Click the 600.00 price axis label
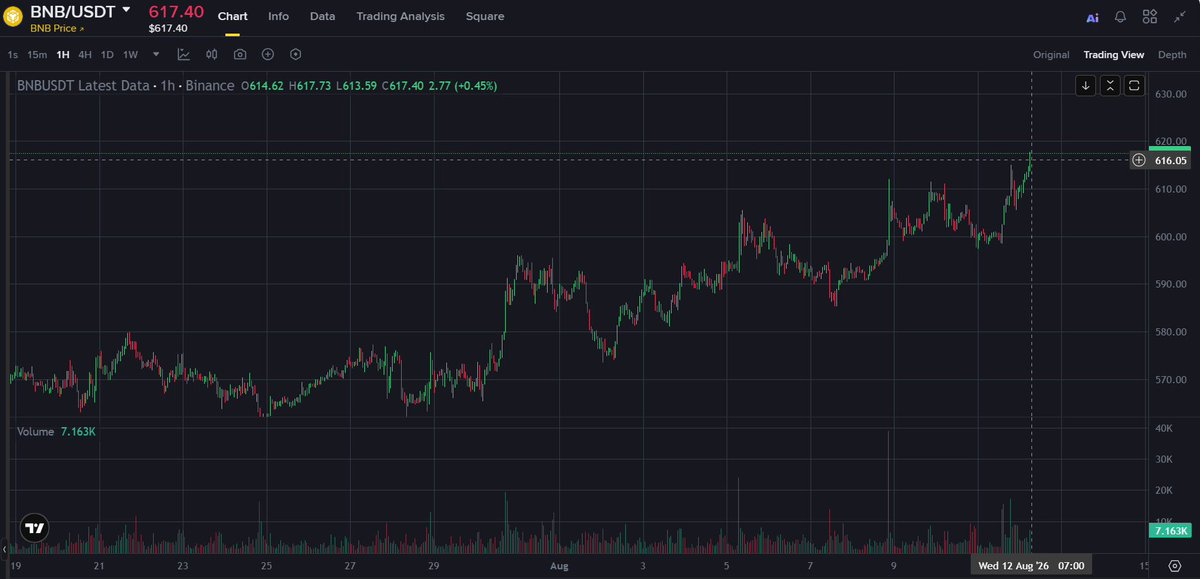 1170,237
